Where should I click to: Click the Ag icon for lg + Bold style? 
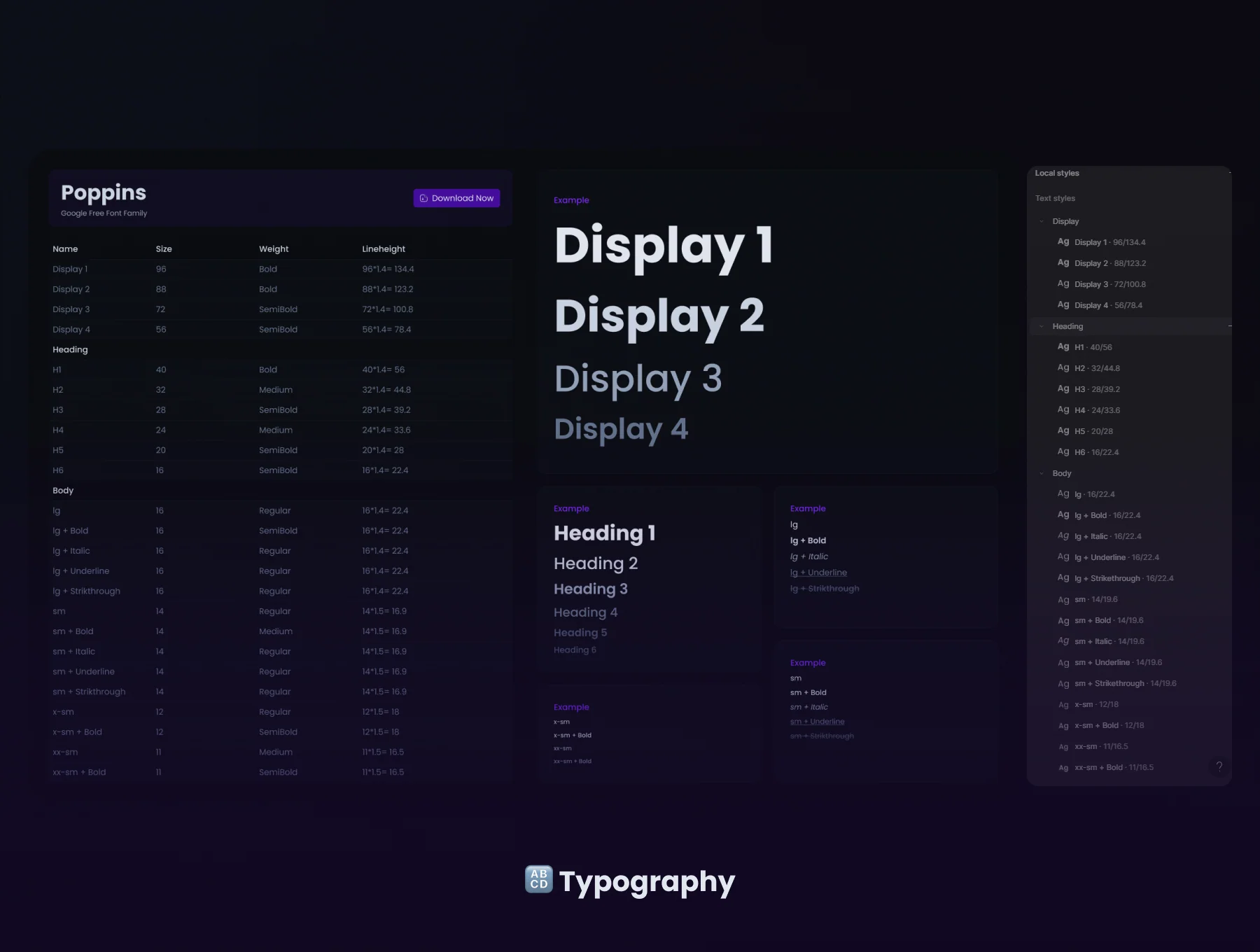coord(1063,514)
